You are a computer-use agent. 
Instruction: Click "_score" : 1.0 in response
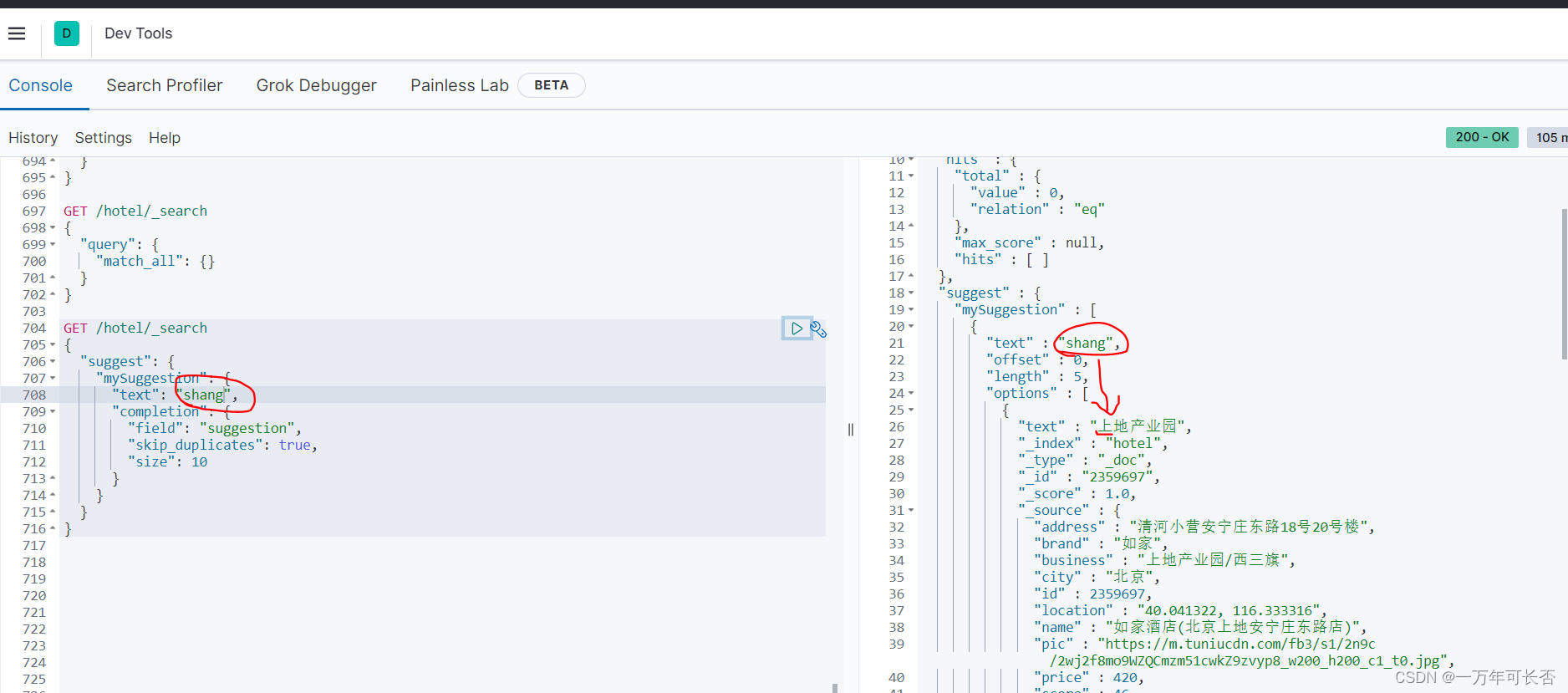[1077, 494]
